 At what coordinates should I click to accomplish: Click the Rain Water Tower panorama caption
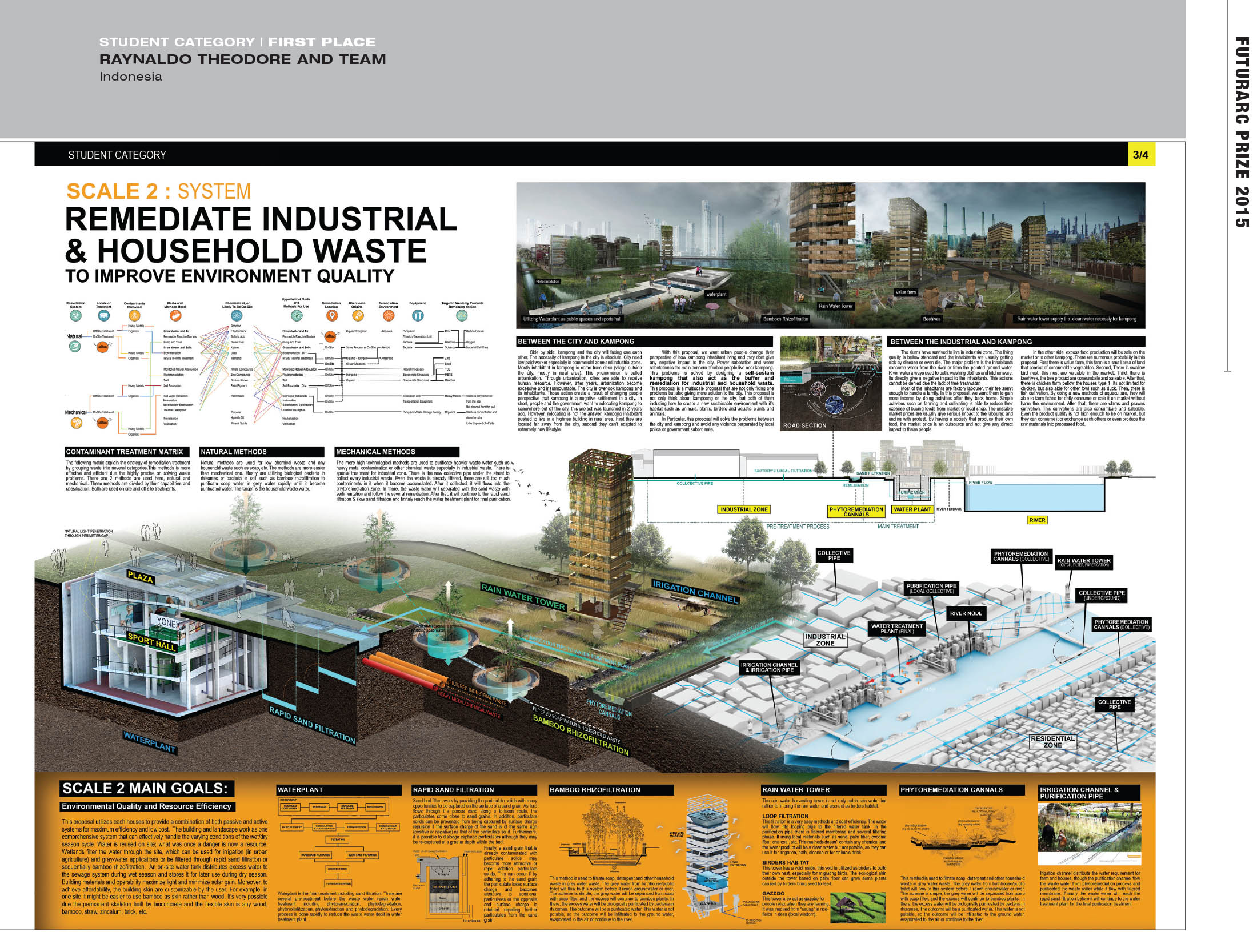835,306
